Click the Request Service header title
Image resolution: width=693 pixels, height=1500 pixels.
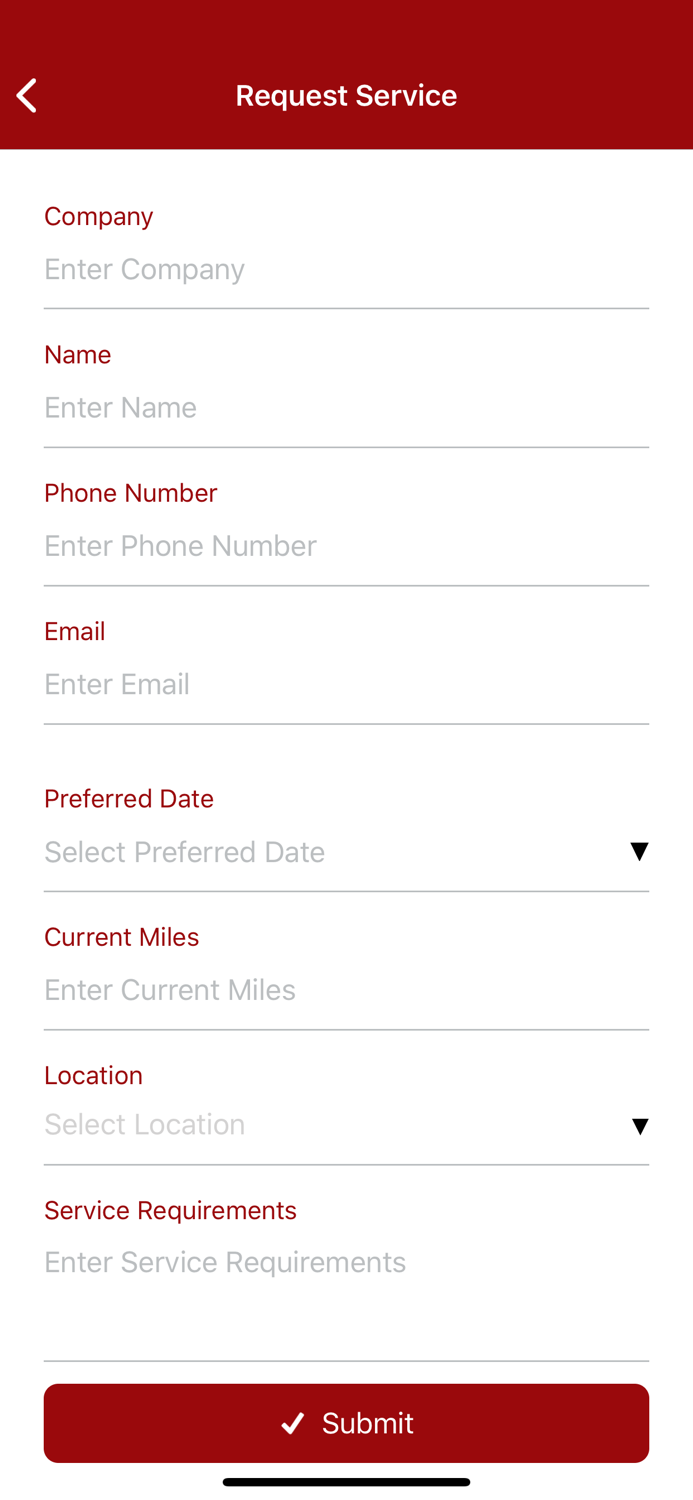coord(346,96)
